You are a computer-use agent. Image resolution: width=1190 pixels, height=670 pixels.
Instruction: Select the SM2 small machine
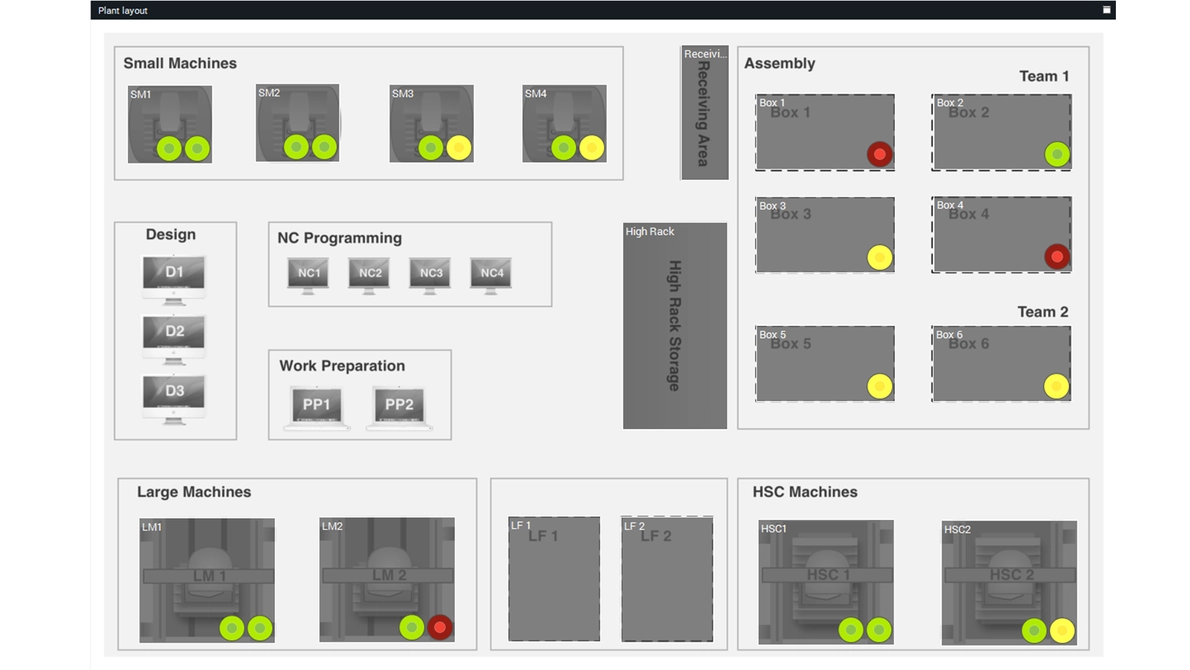click(298, 123)
